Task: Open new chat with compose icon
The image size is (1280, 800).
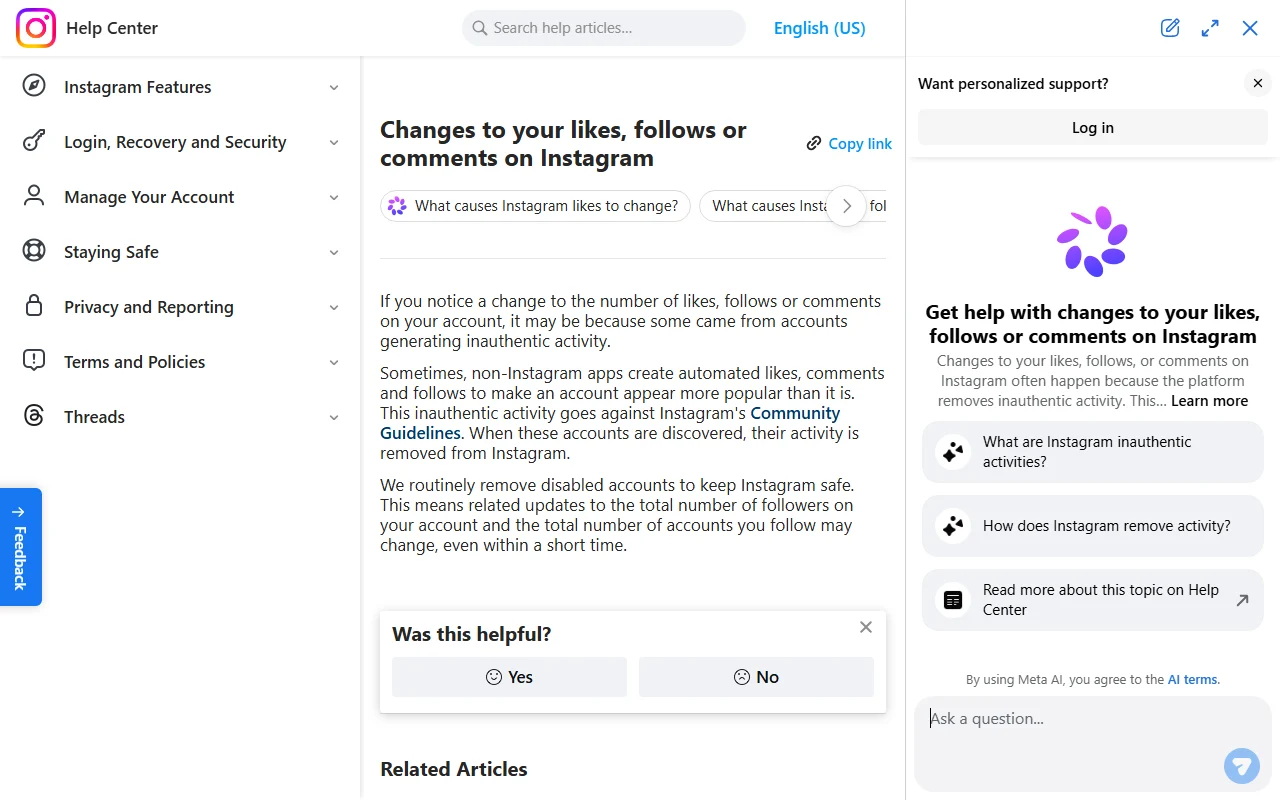Action: (x=1170, y=28)
